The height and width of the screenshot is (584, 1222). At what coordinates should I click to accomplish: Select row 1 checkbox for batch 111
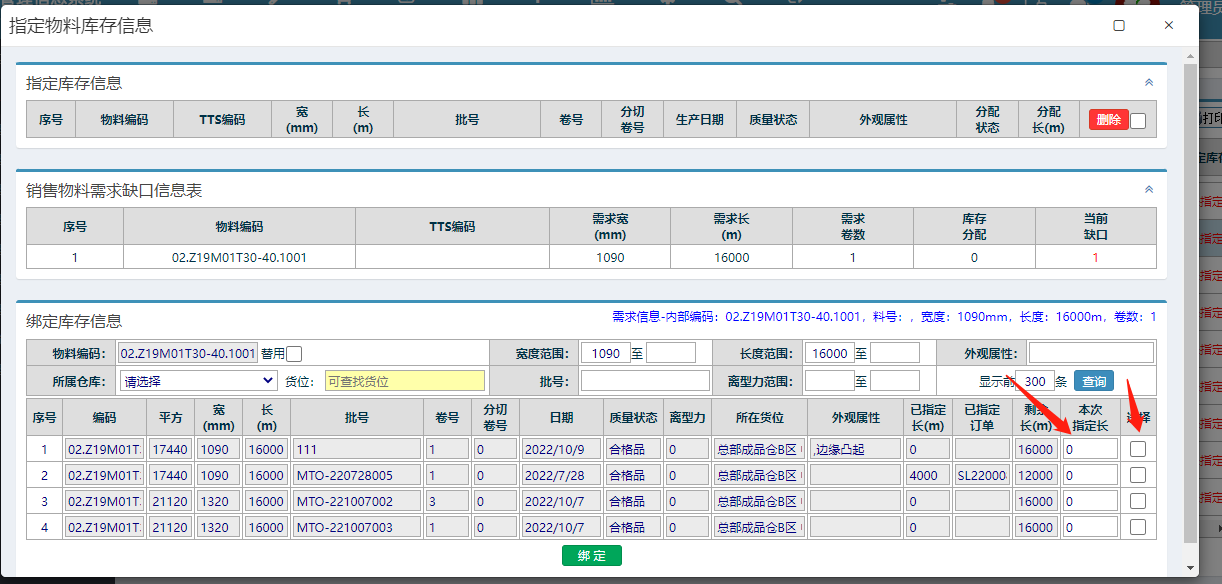click(x=1138, y=450)
